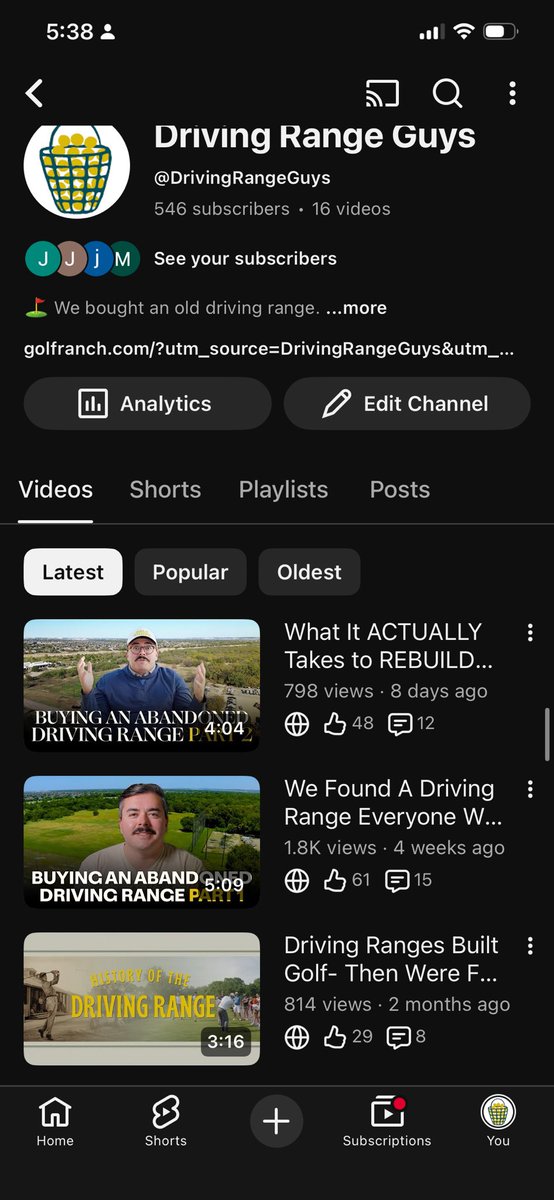This screenshot has height=1200, width=554.
Task: Go to Home in bottom navigation
Action: pos(55,1121)
